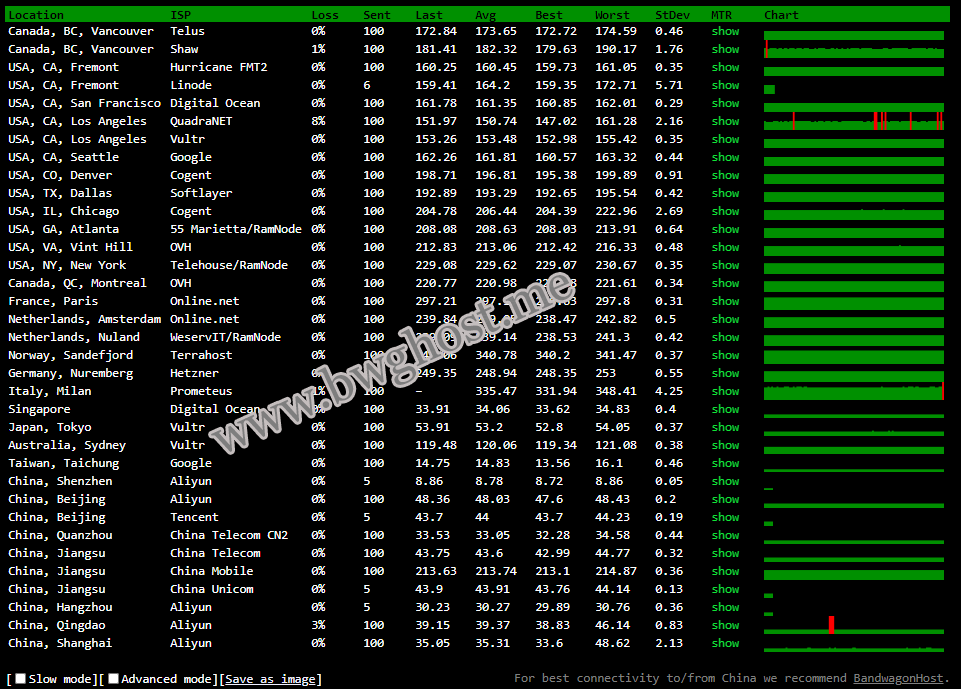Click the Worst column header
The width and height of the screenshot is (961, 689).
click(612, 15)
